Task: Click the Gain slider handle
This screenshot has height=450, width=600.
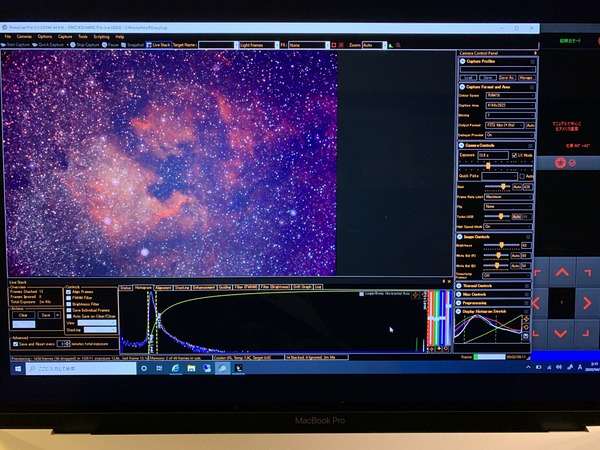Action: pyautogui.click(x=503, y=187)
